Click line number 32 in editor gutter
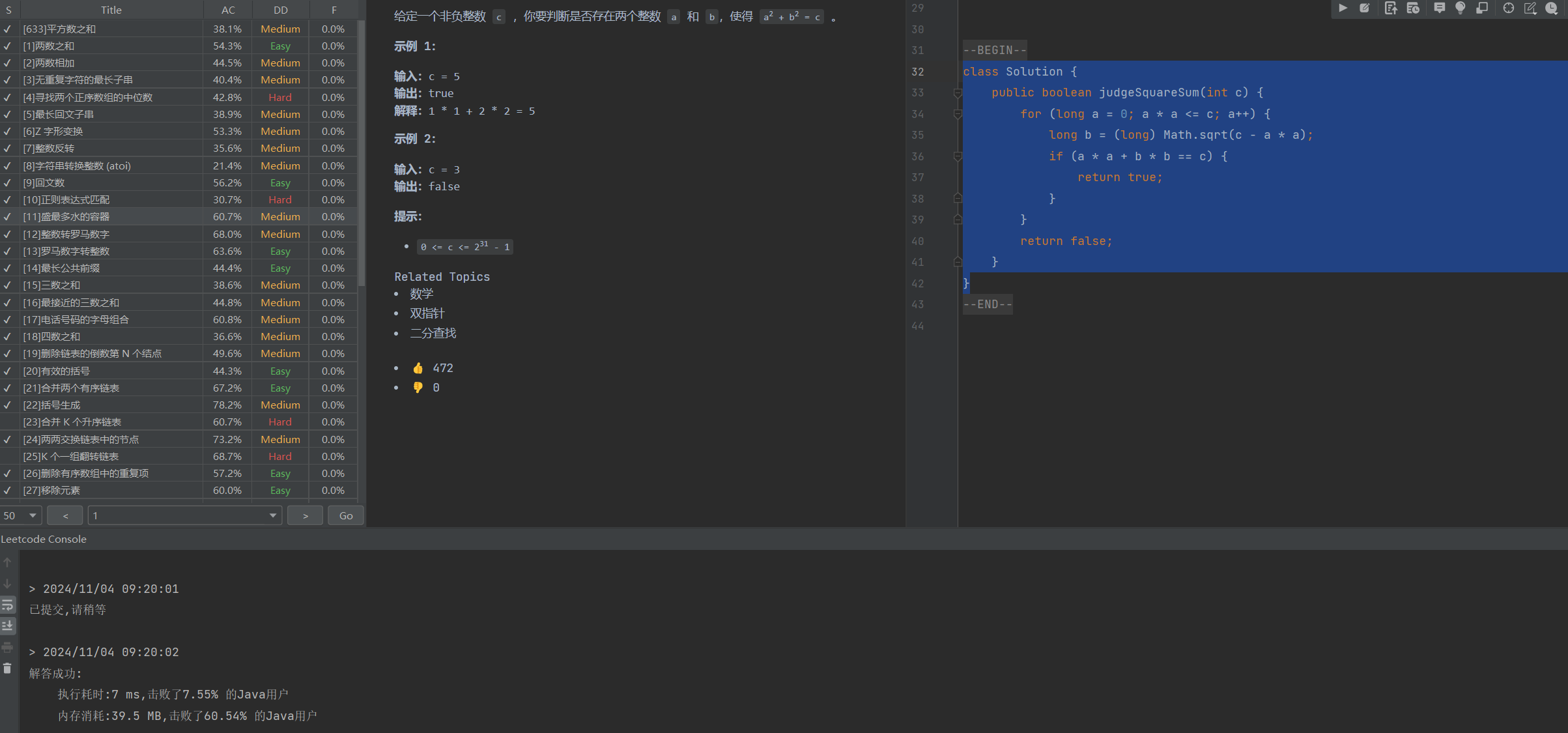1568x733 pixels. 917,72
